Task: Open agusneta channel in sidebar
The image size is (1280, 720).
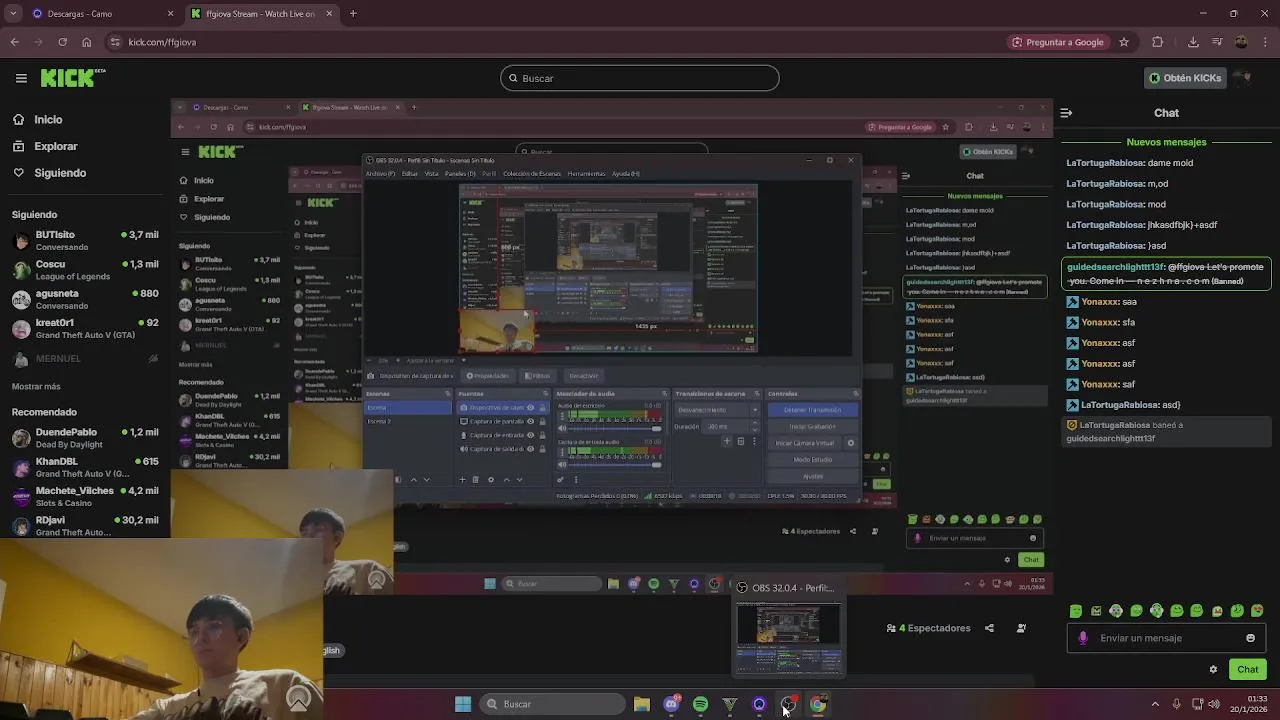Action: [85, 300]
